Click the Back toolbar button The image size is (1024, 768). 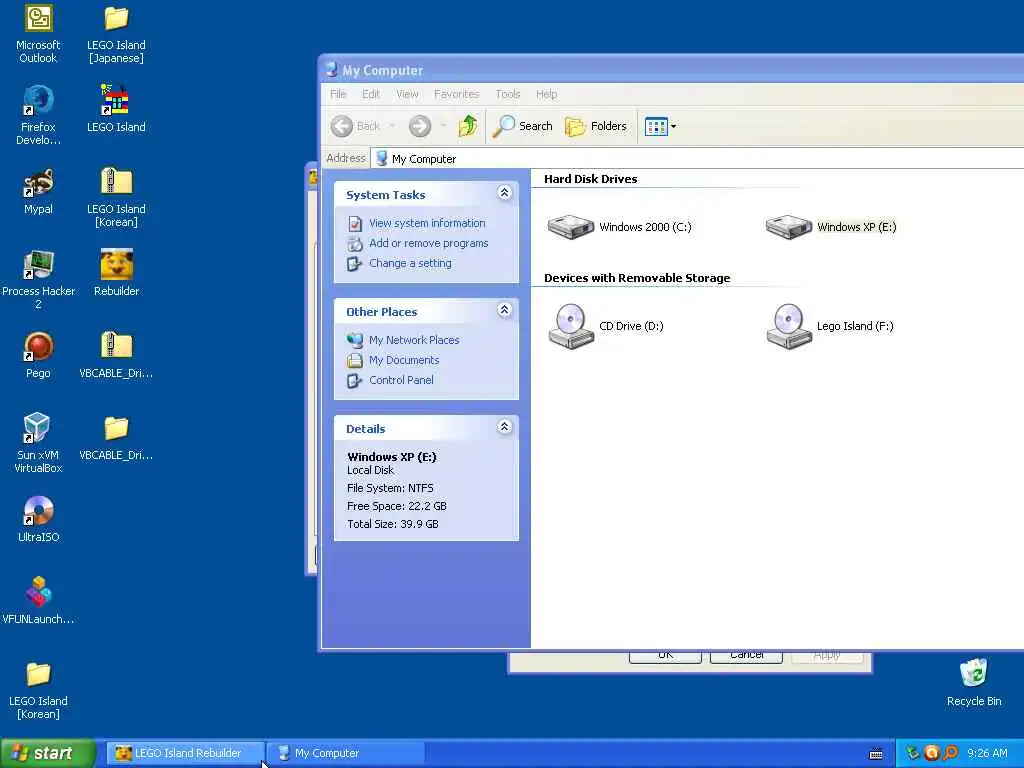click(355, 126)
